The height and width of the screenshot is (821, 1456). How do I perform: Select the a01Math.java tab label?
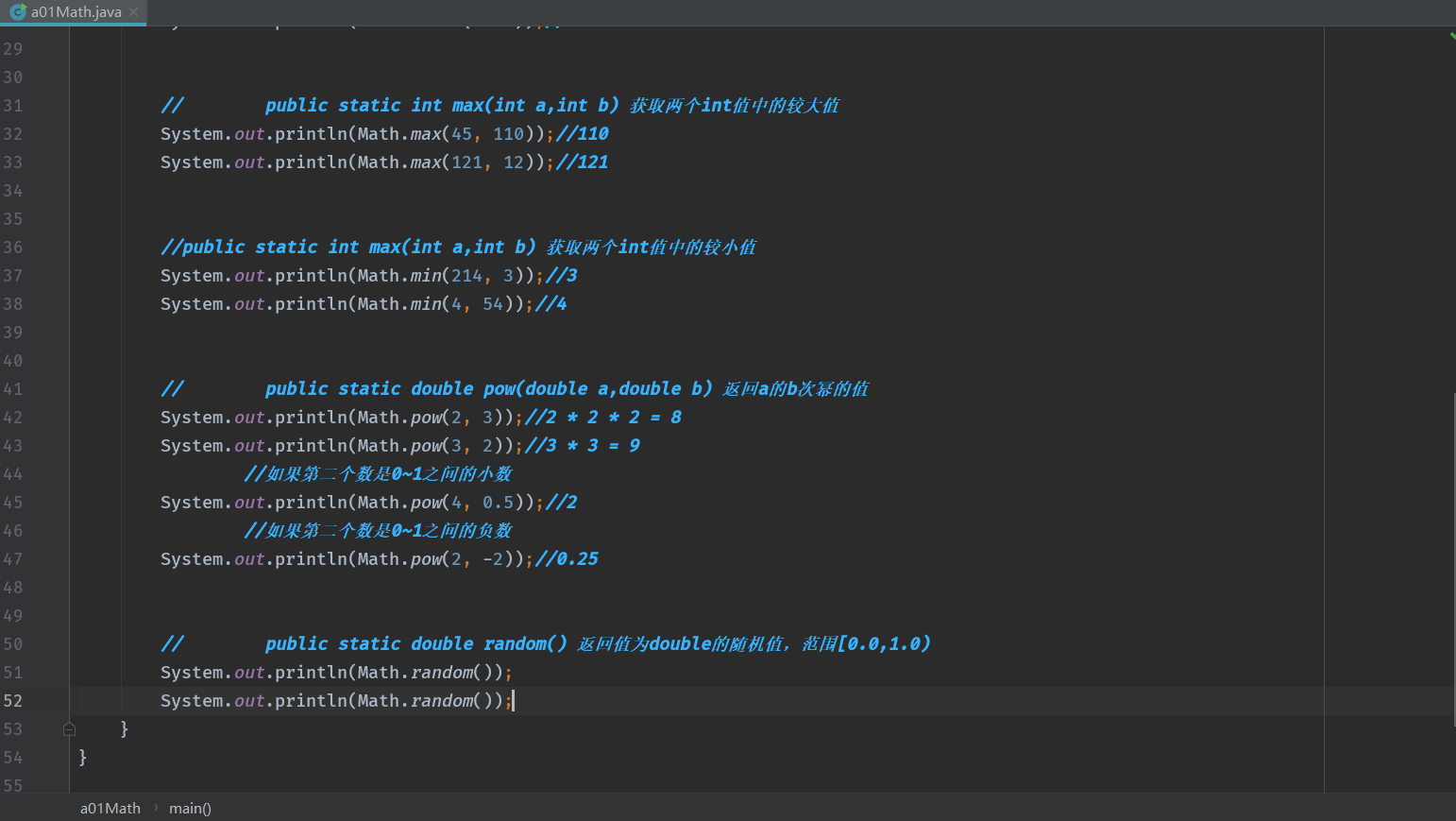coord(76,12)
